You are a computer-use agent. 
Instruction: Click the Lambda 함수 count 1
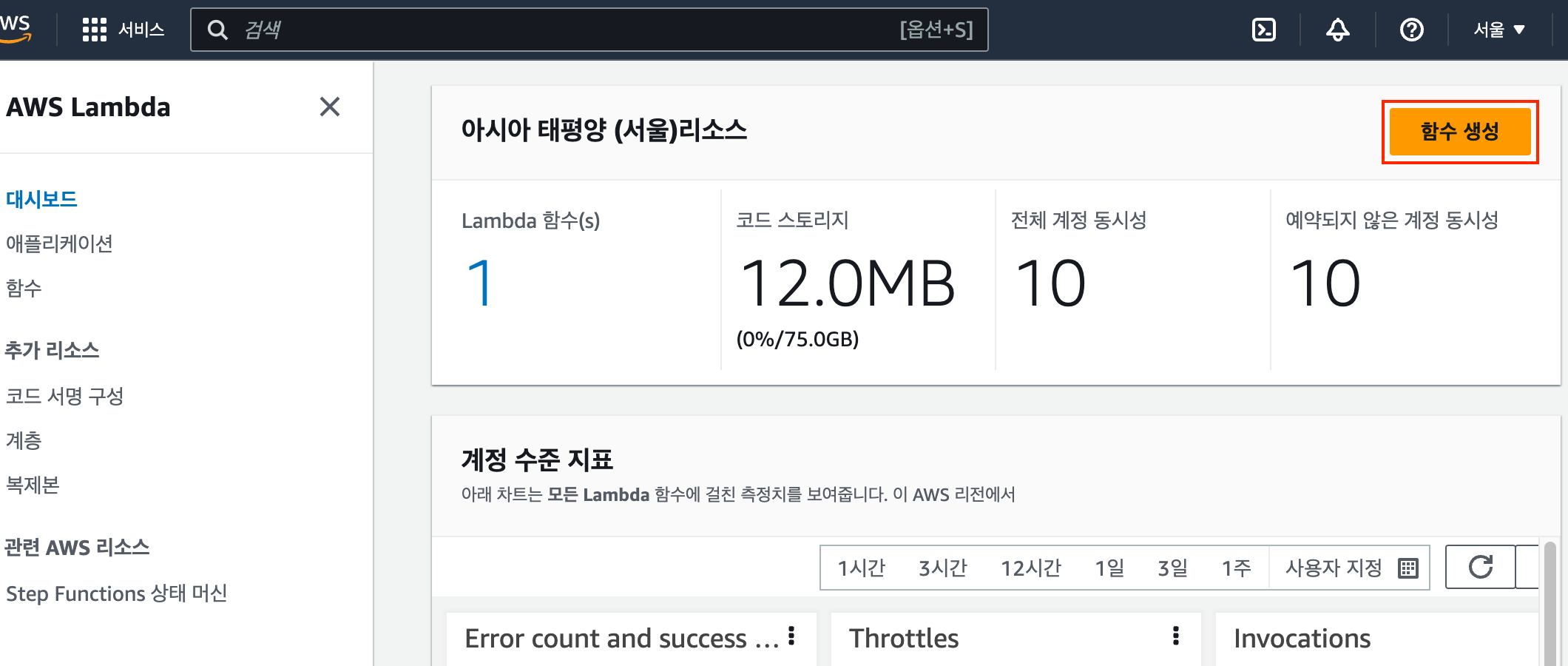coord(479,283)
